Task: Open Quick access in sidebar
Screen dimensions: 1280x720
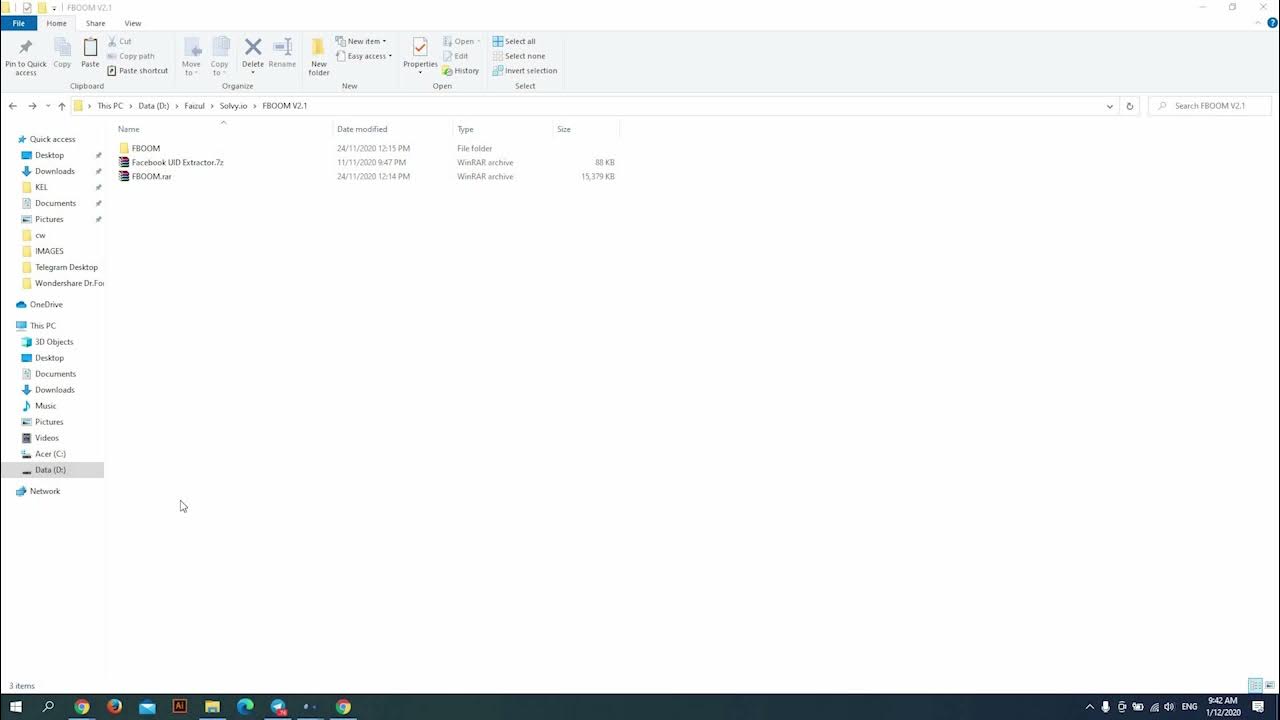Action: tap(52, 139)
